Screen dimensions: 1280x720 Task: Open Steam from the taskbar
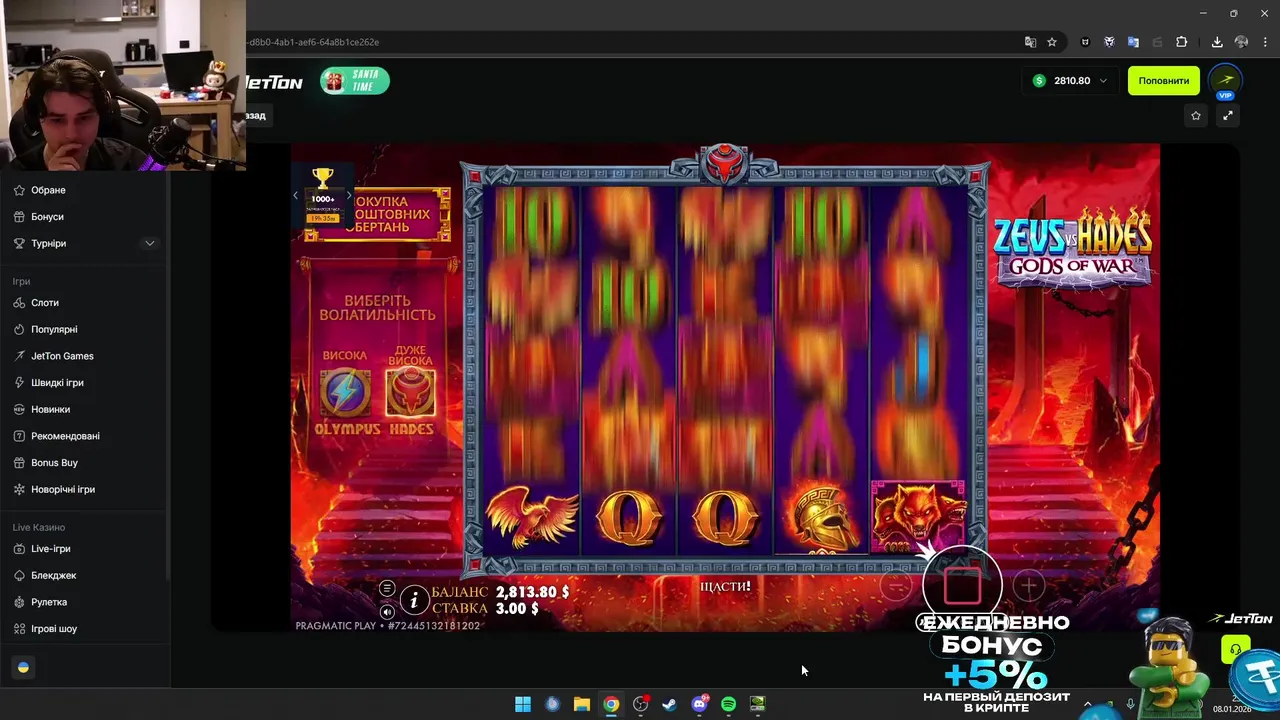[669, 704]
